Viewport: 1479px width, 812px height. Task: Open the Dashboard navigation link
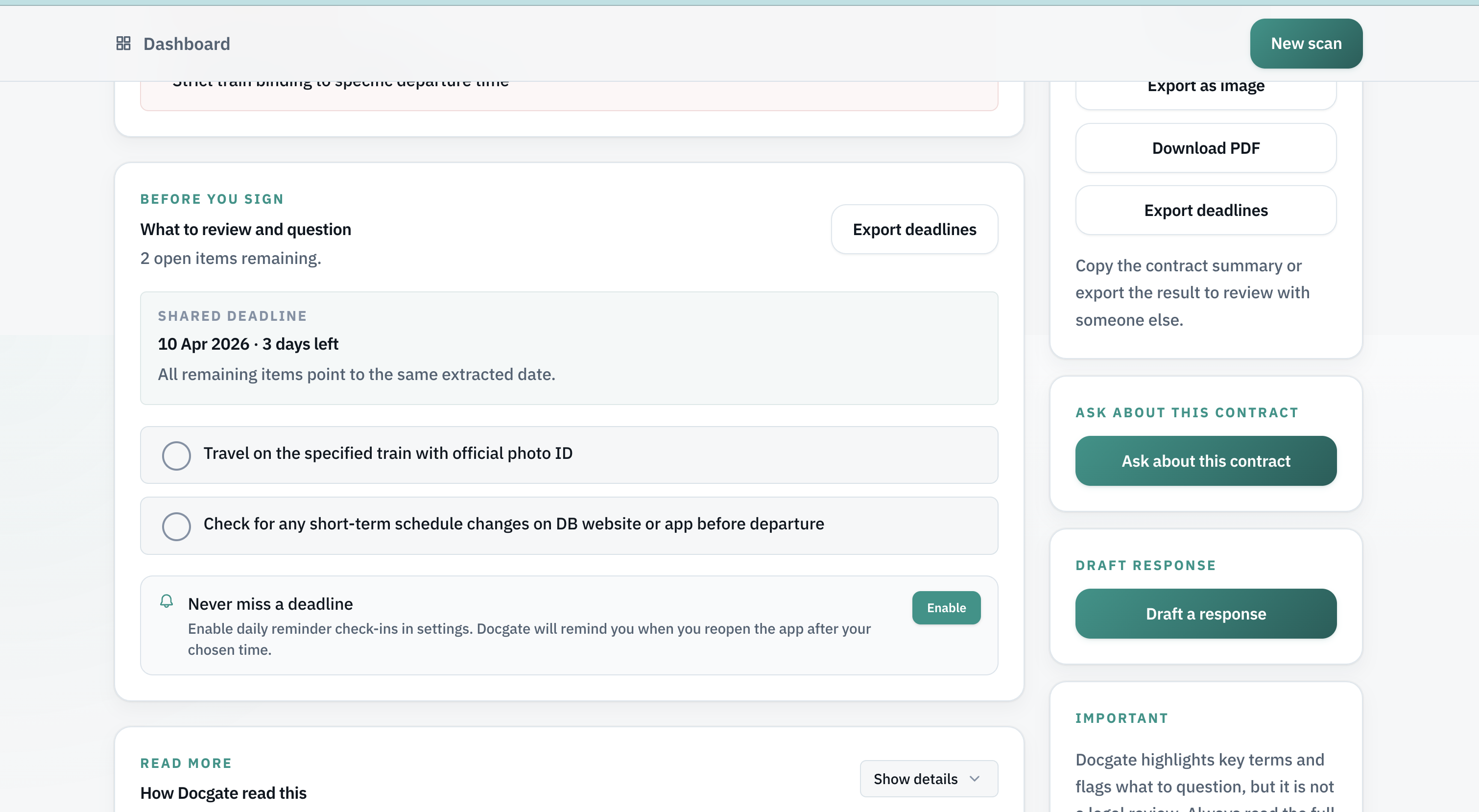click(x=187, y=44)
